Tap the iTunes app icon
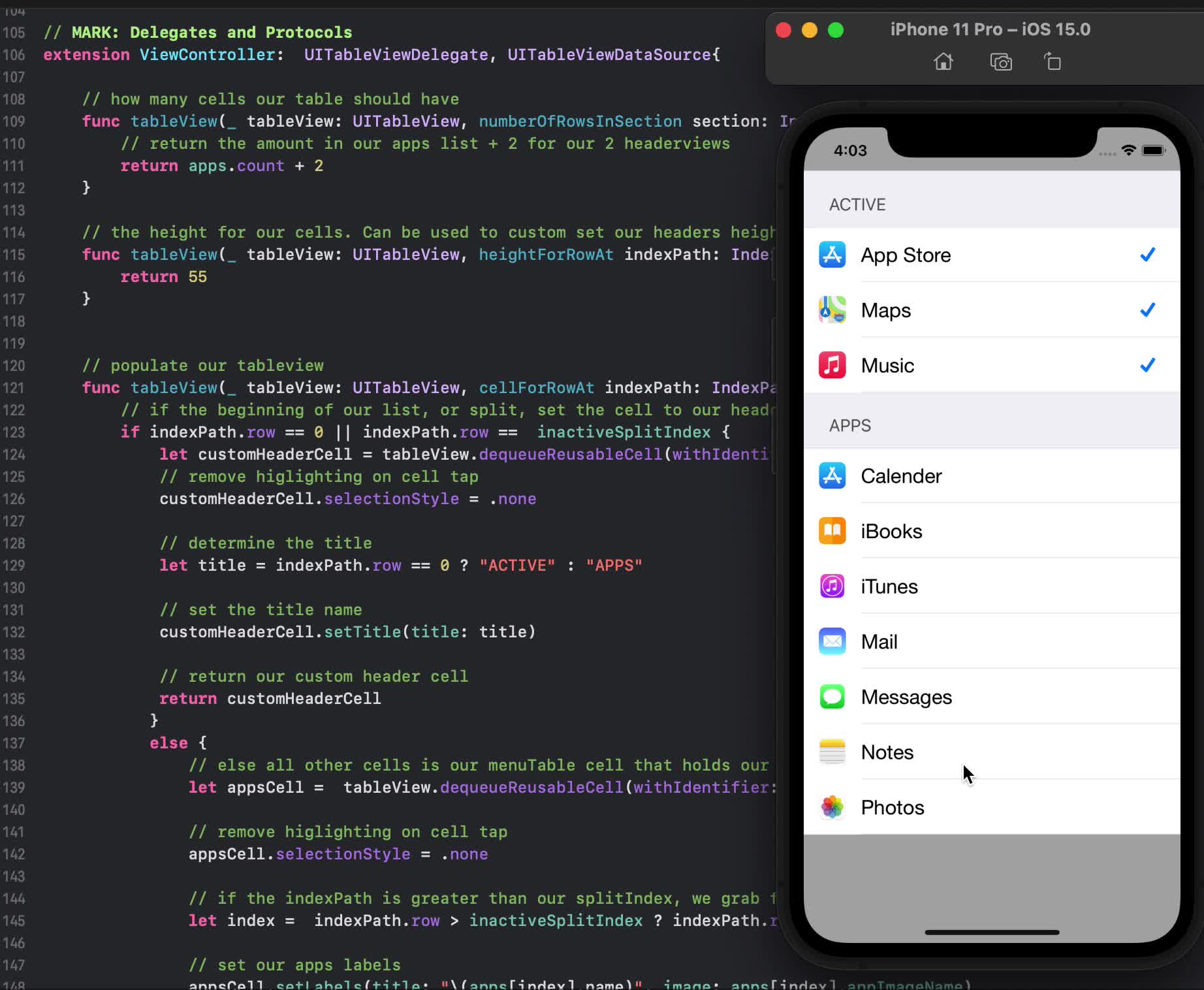Screen dimensions: 1204x990 click(x=831, y=586)
